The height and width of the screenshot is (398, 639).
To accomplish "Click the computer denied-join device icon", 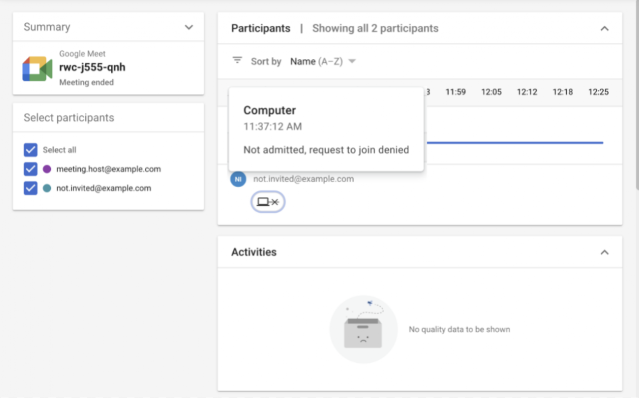I will 268,202.
